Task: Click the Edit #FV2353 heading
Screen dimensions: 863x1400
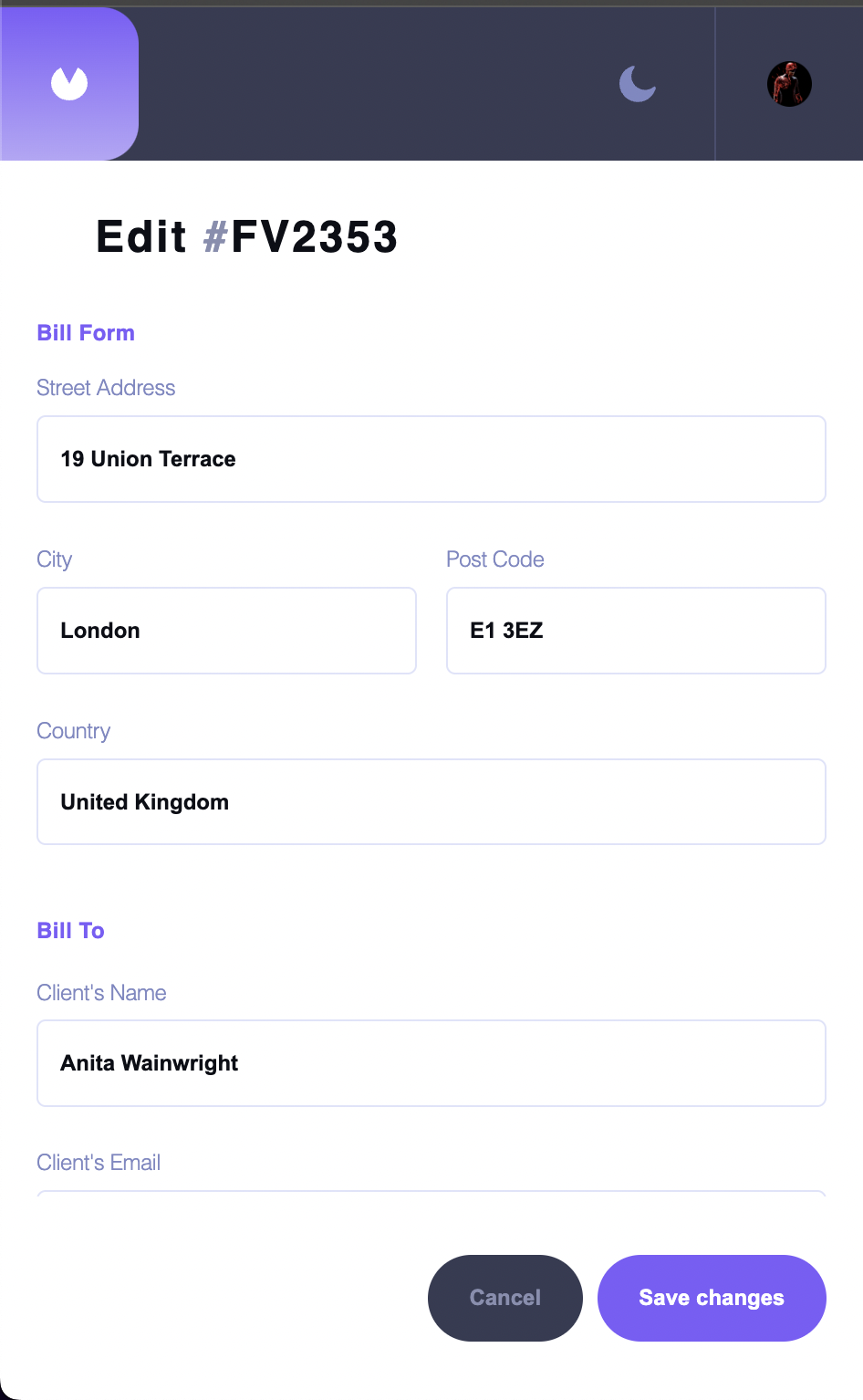Action: click(246, 236)
